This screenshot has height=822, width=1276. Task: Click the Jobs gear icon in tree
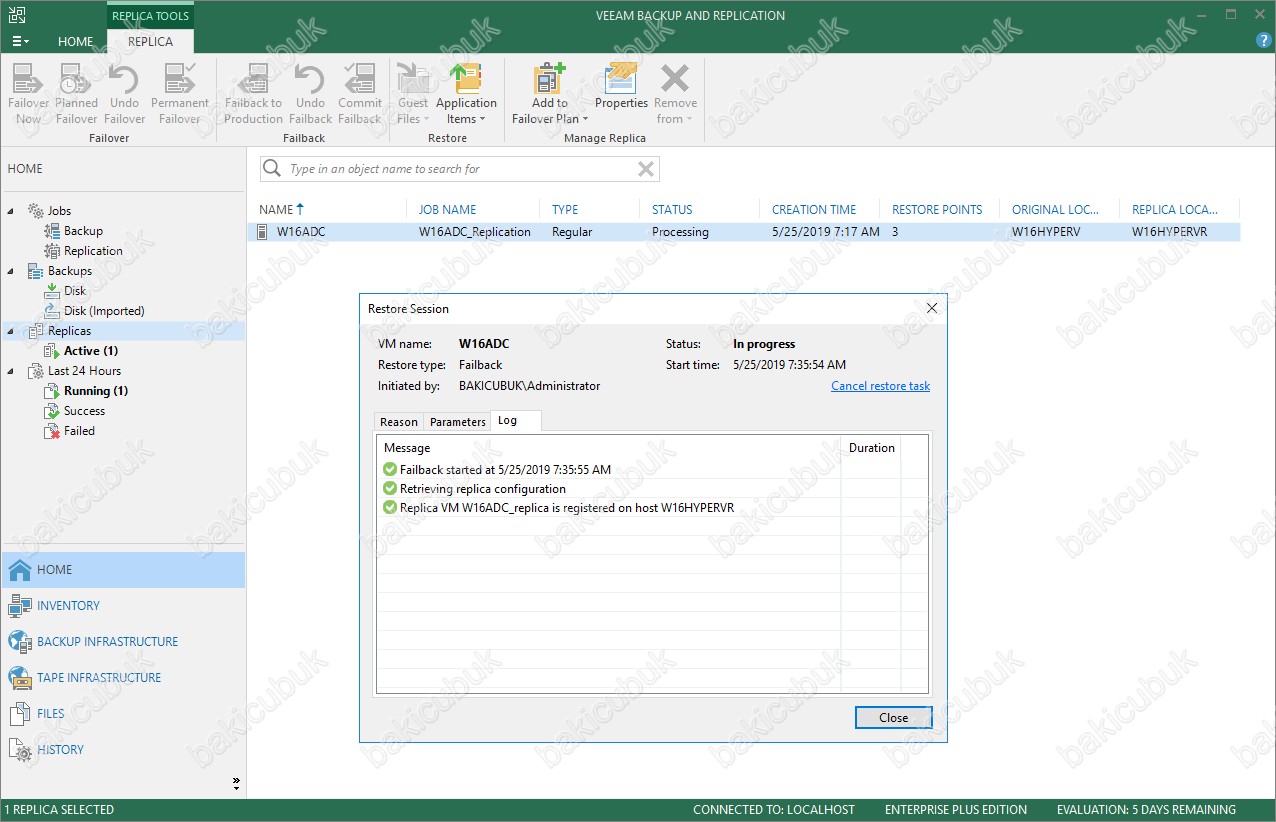35,211
